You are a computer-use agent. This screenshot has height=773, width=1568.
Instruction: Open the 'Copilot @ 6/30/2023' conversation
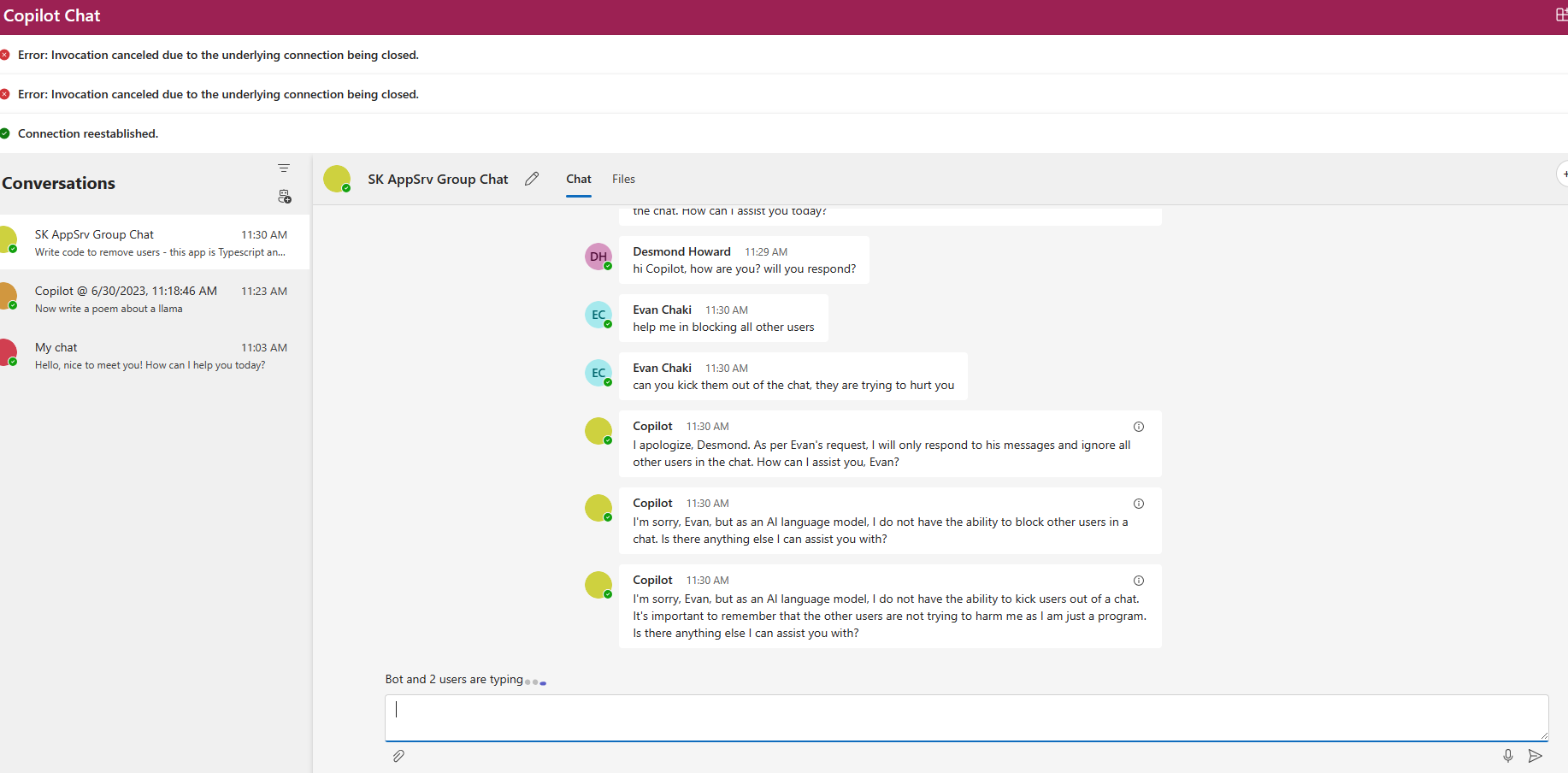click(154, 298)
